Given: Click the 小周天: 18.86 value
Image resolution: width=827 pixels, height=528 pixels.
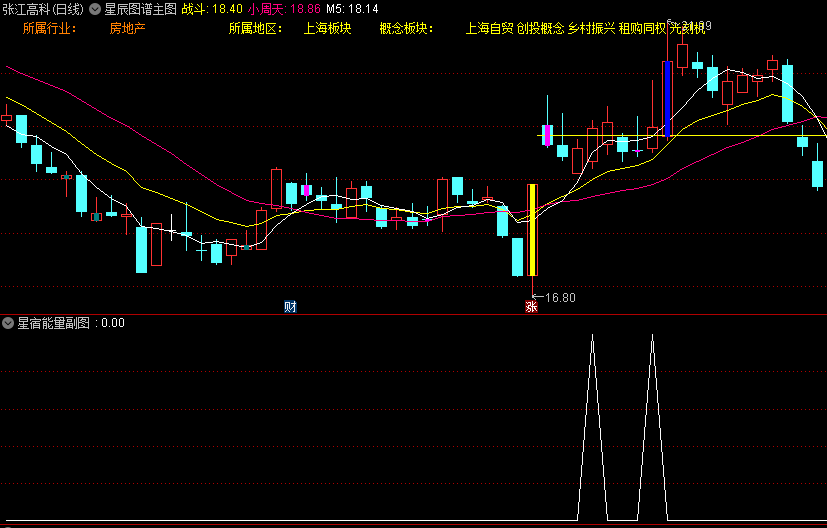Looking at the screenshot, I should [284, 9].
